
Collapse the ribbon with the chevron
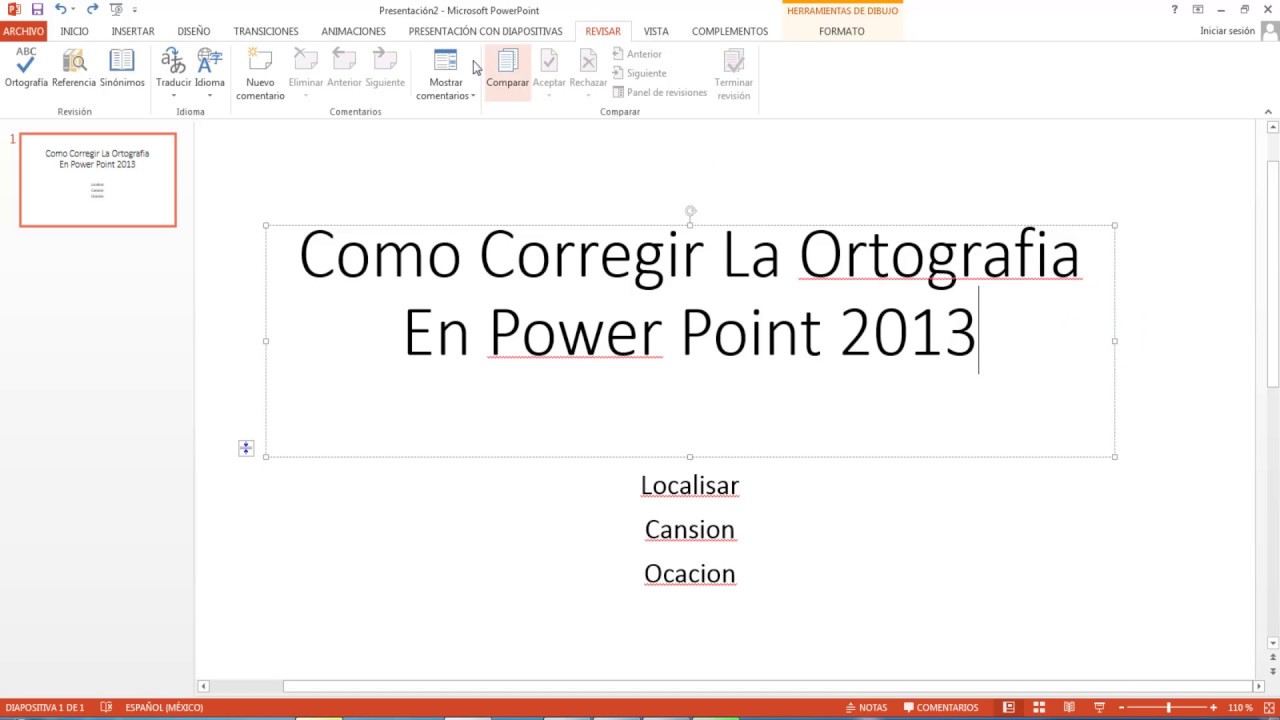pos(1269,111)
